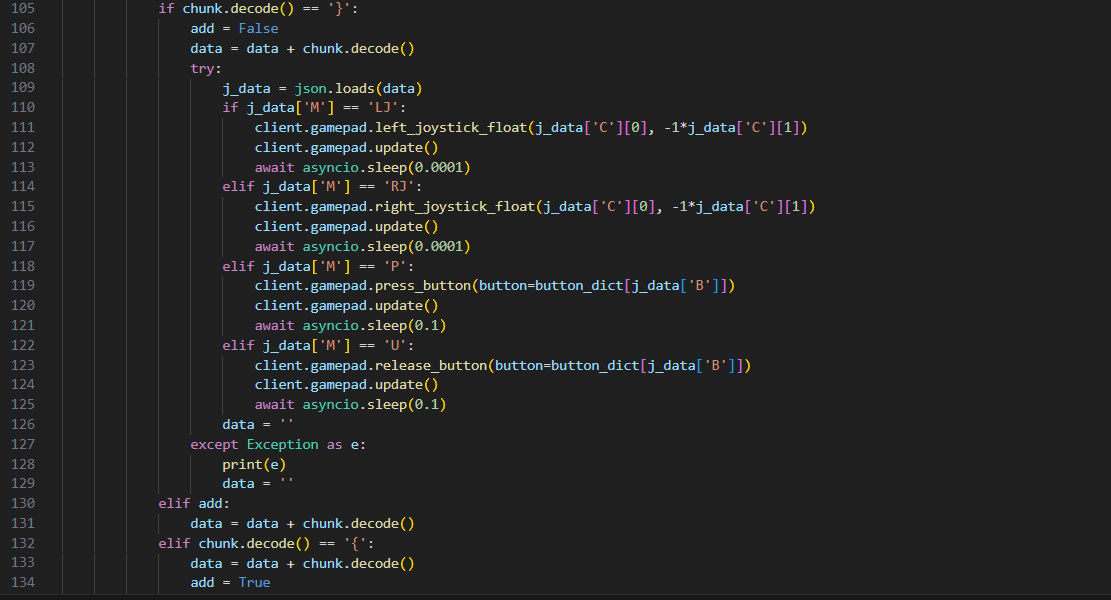Click 'True' keyword on line 134
Image resolution: width=1111 pixels, height=600 pixels.
pyautogui.click(x=254, y=583)
